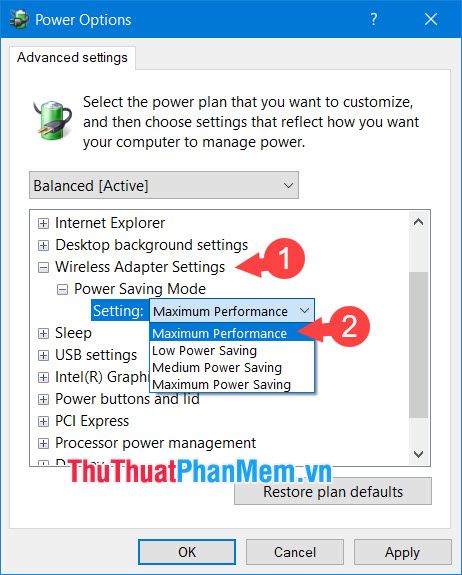
Task: Expand the Internet Explorer node
Action: [43, 223]
